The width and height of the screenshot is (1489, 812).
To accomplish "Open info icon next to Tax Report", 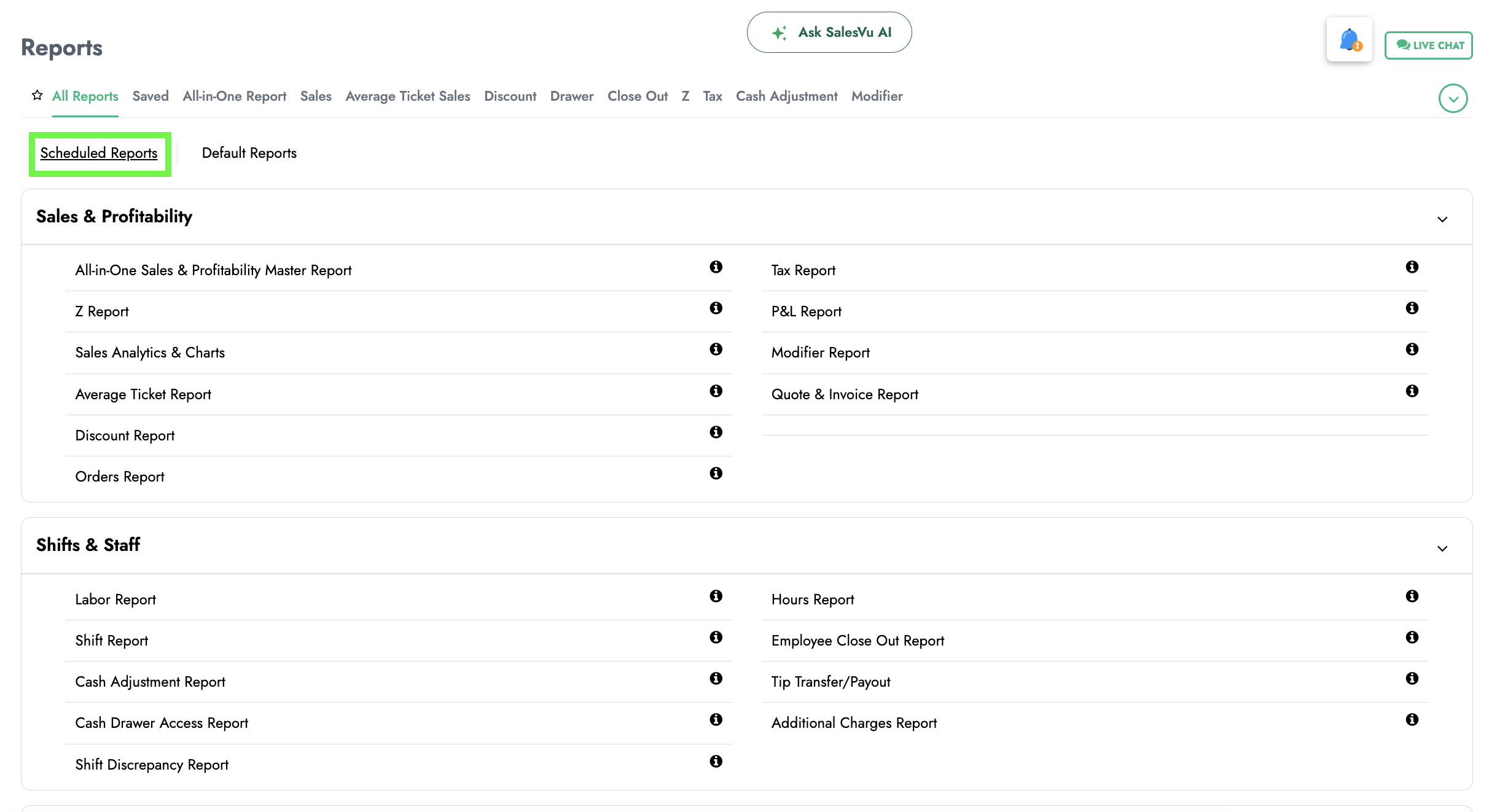I will tap(1412, 267).
